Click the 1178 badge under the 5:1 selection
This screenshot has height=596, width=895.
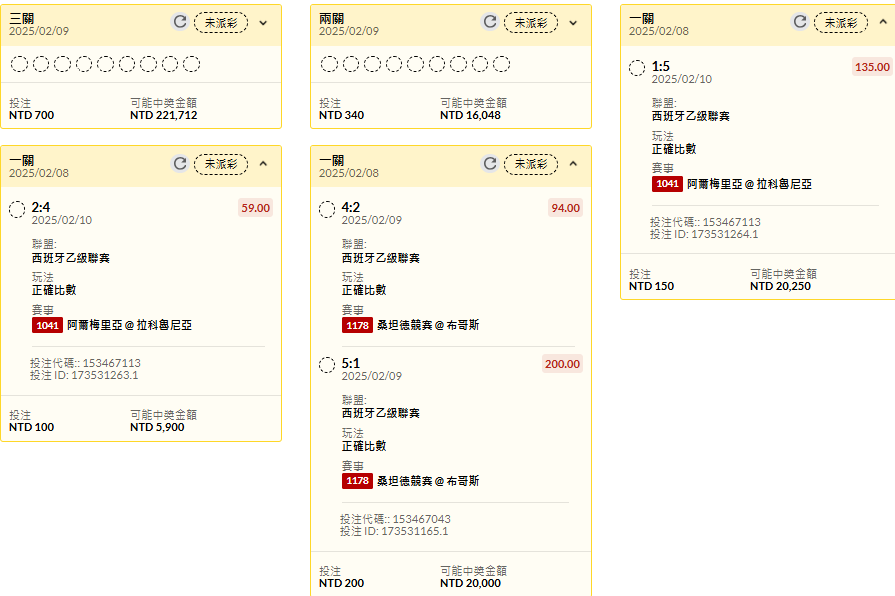pyautogui.click(x=357, y=481)
